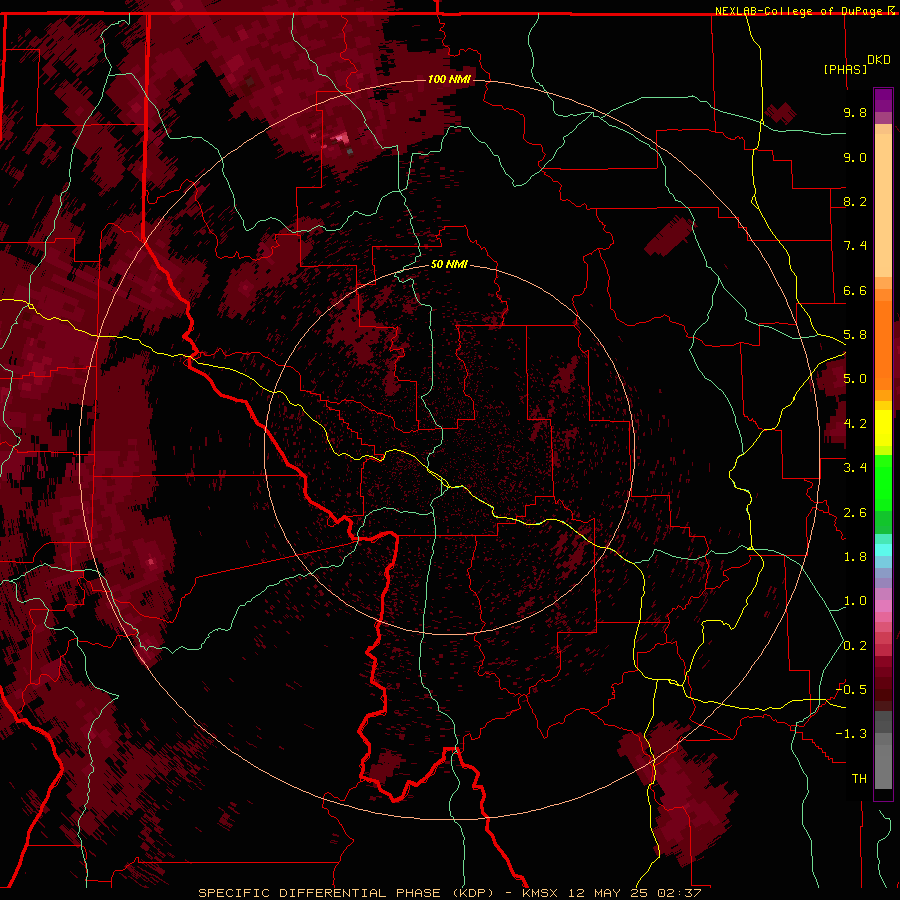Screen dimensions: 900x900
Task: Click the 8.2 scale value
Action: click(x=855, y=201)
